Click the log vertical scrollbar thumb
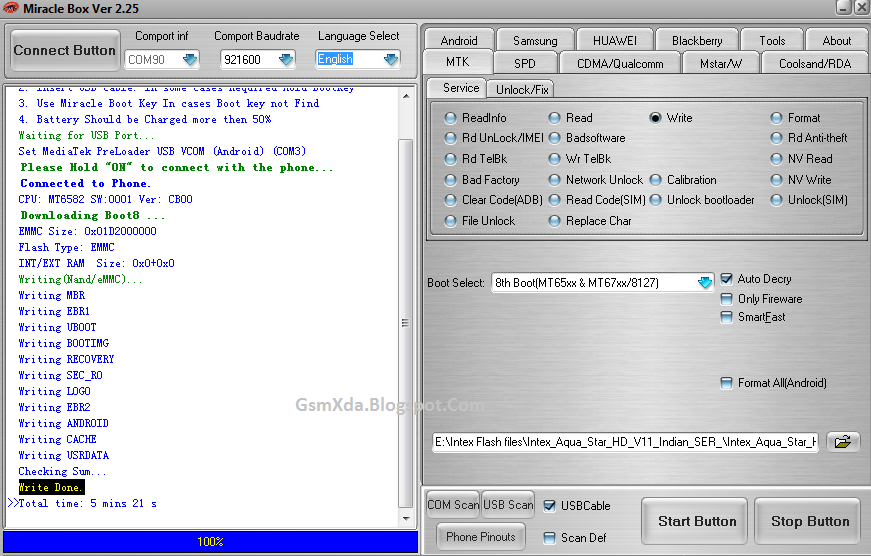 point(406,323)
